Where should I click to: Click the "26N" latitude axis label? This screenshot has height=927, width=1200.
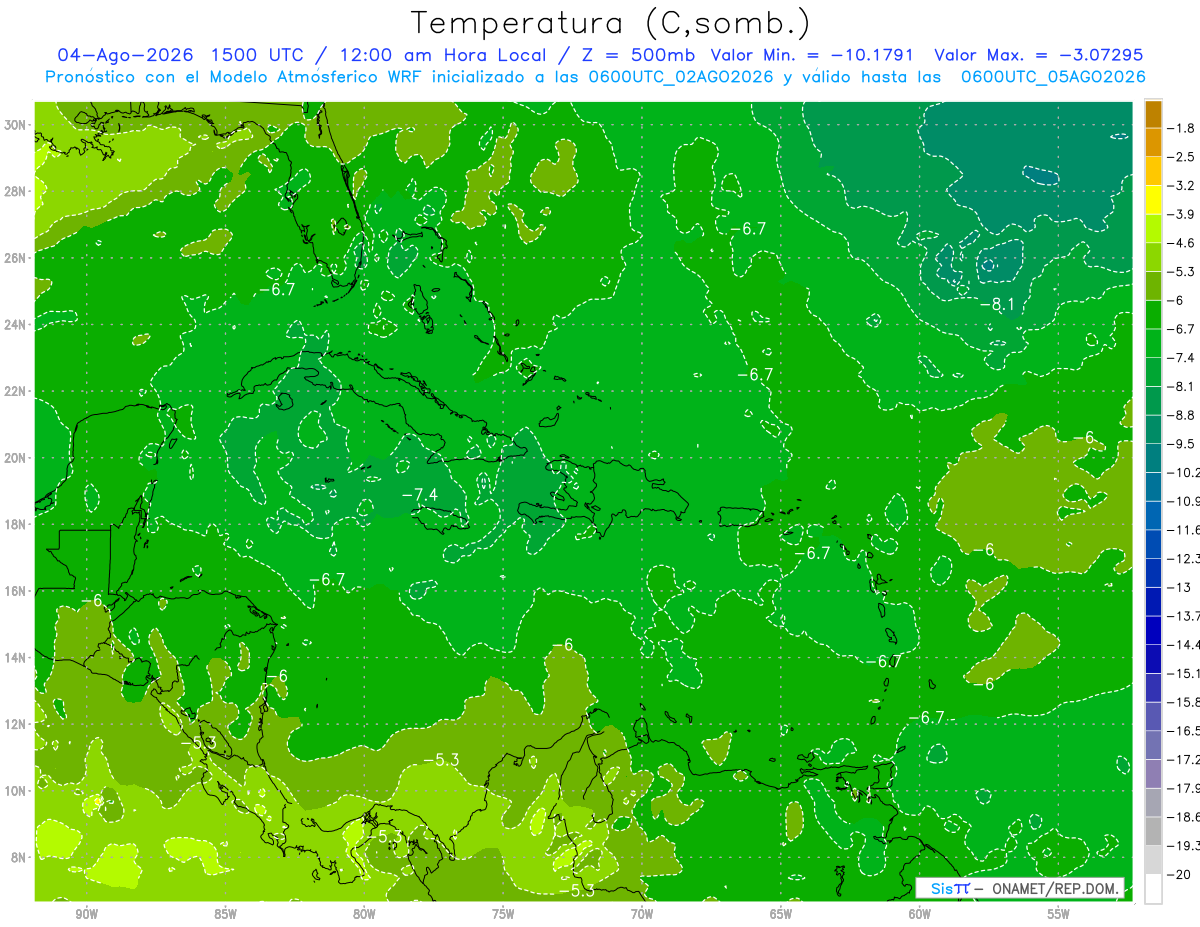click(15, 258)
